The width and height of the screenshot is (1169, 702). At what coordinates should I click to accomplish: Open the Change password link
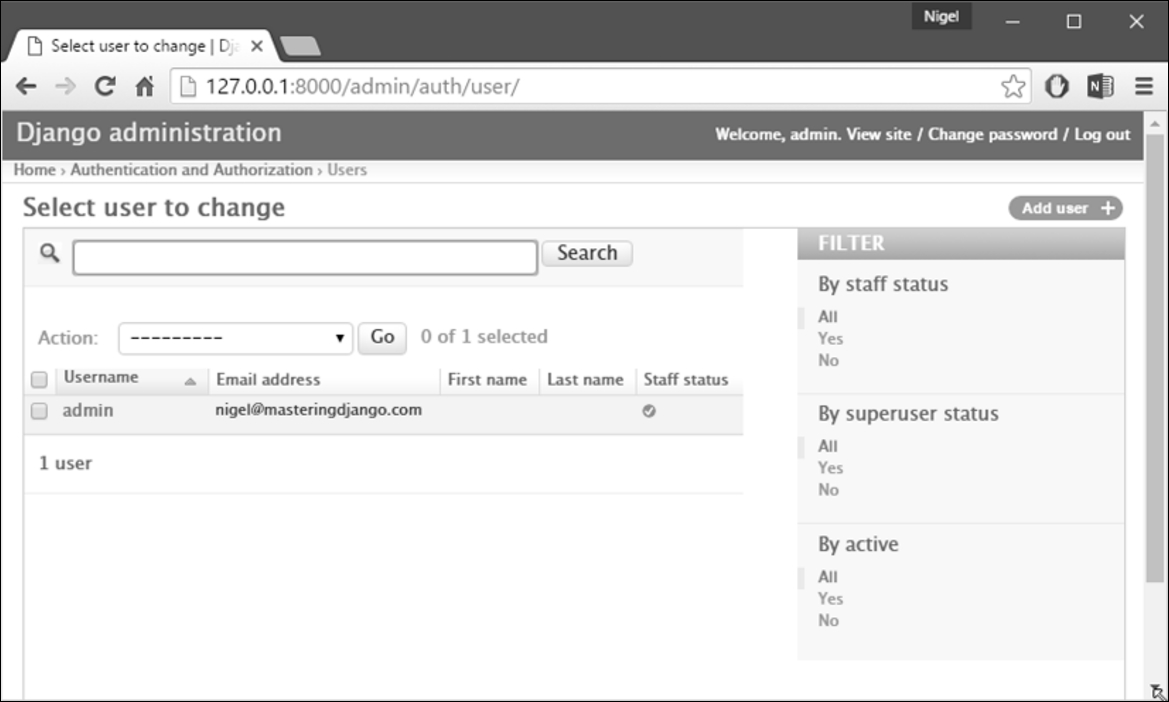point(992,134)
